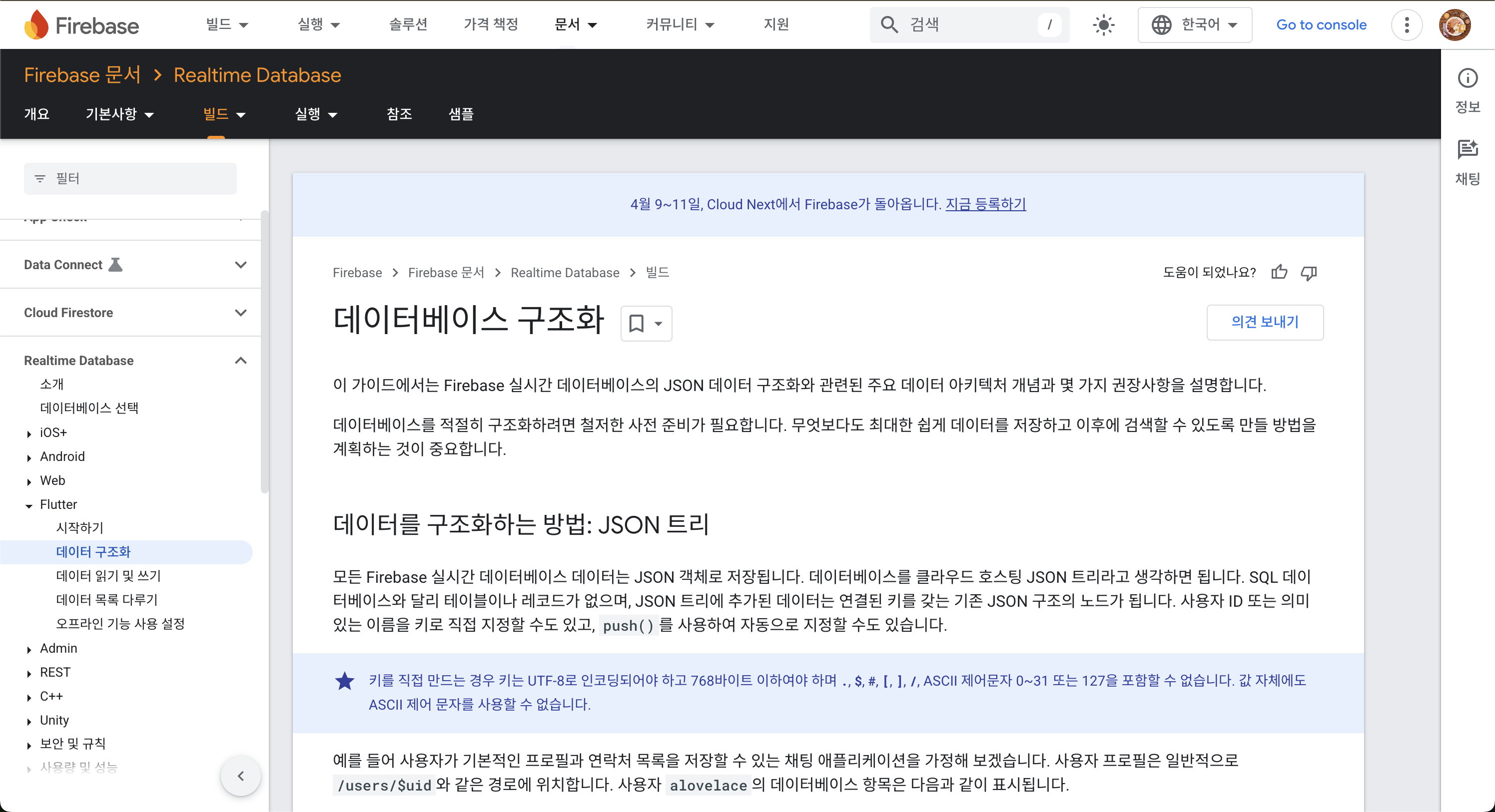Click Firebase 문서 in the header
This screenshot has height=812, width=1495.
pos(82,75)
